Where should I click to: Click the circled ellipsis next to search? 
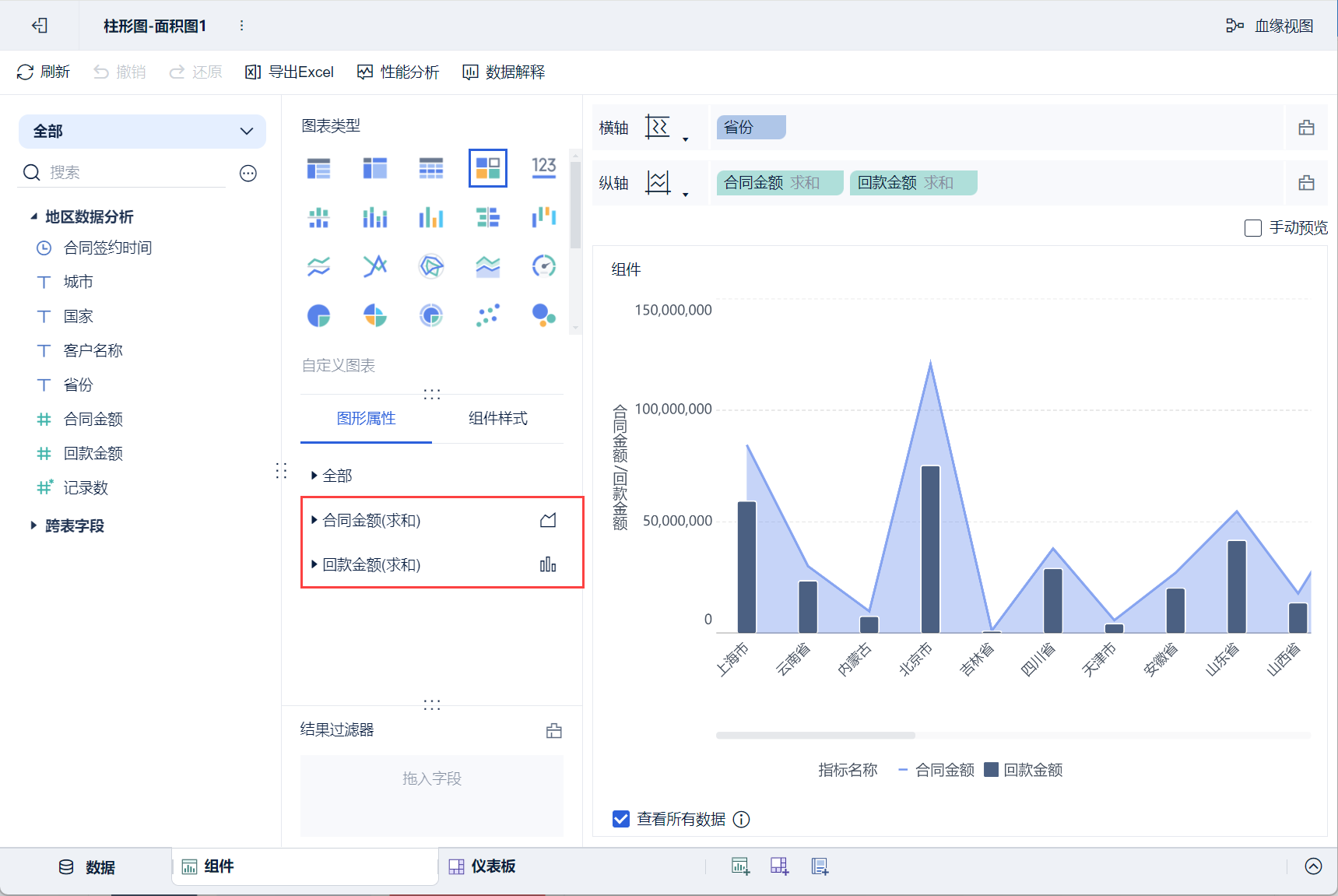pyautogui.click(x=248, y=173)
